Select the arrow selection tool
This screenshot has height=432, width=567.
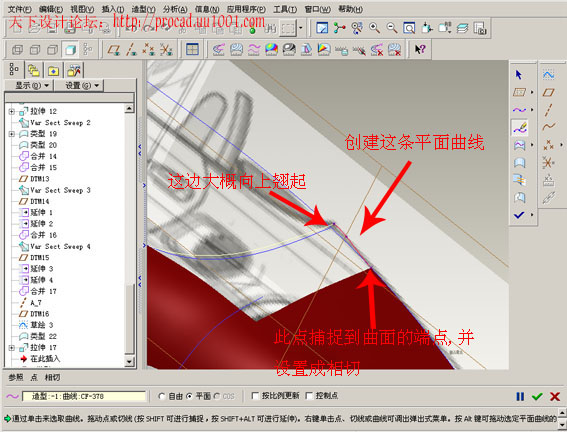tap(519, 75)
